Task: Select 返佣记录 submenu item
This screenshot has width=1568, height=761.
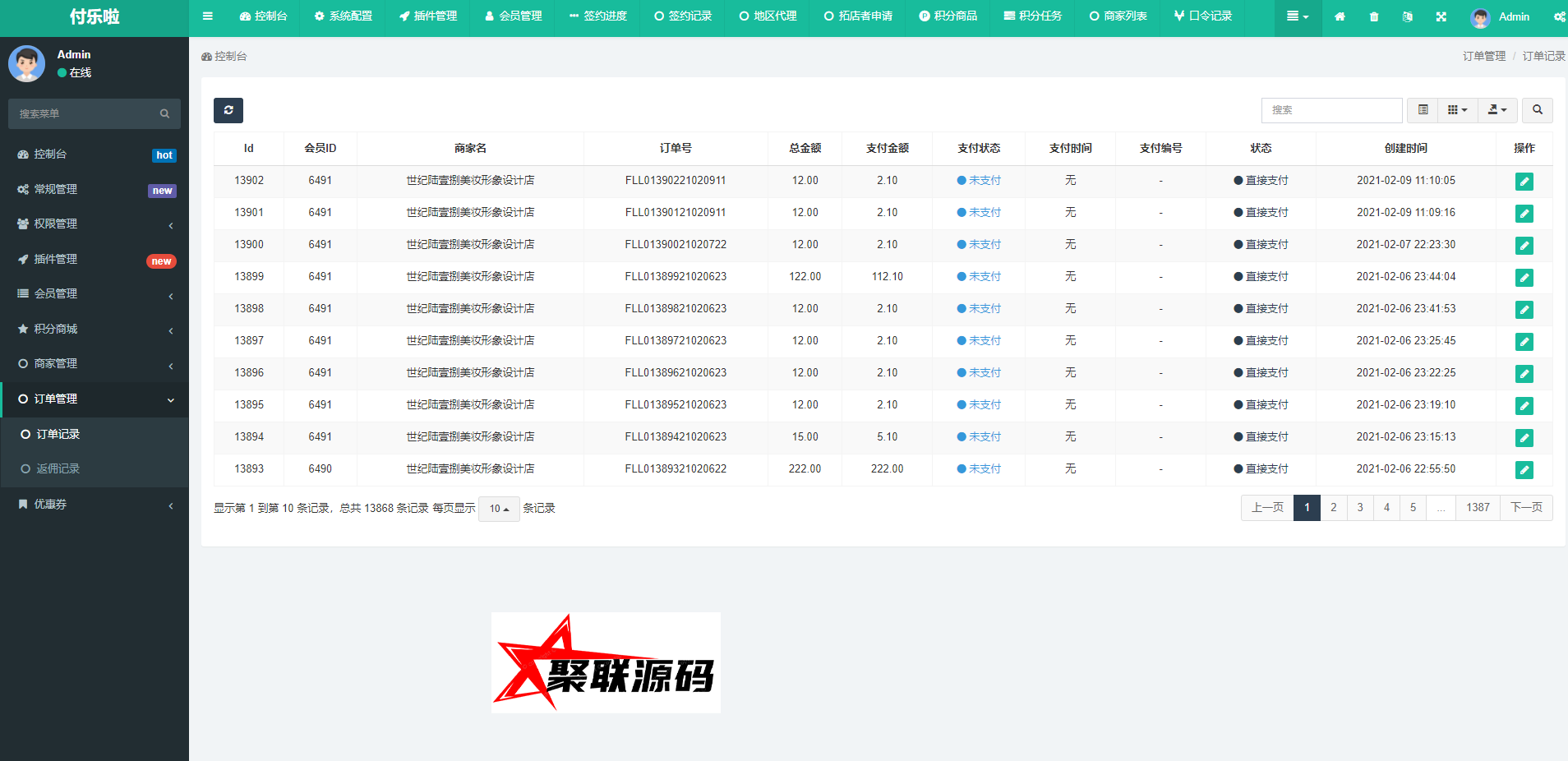Action: [x=95, y=469]
